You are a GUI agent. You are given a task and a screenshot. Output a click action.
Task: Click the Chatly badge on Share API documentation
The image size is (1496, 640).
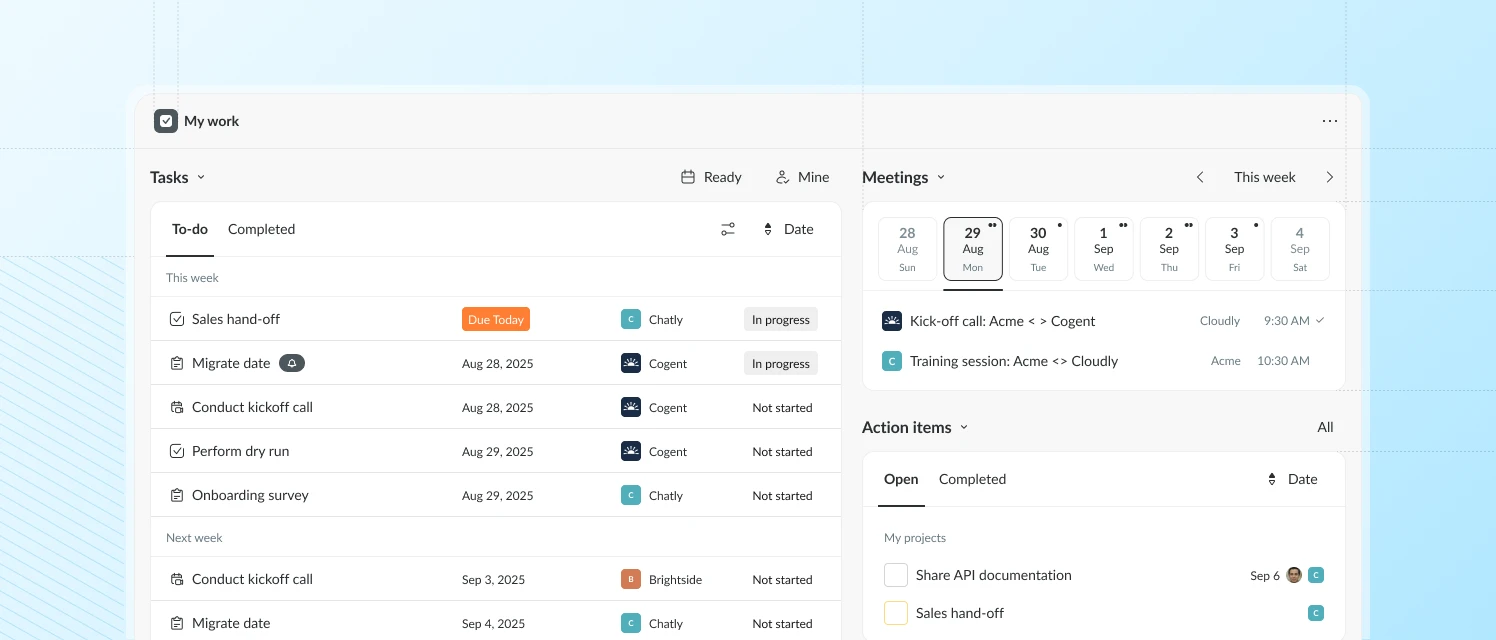click(1316, 575)
